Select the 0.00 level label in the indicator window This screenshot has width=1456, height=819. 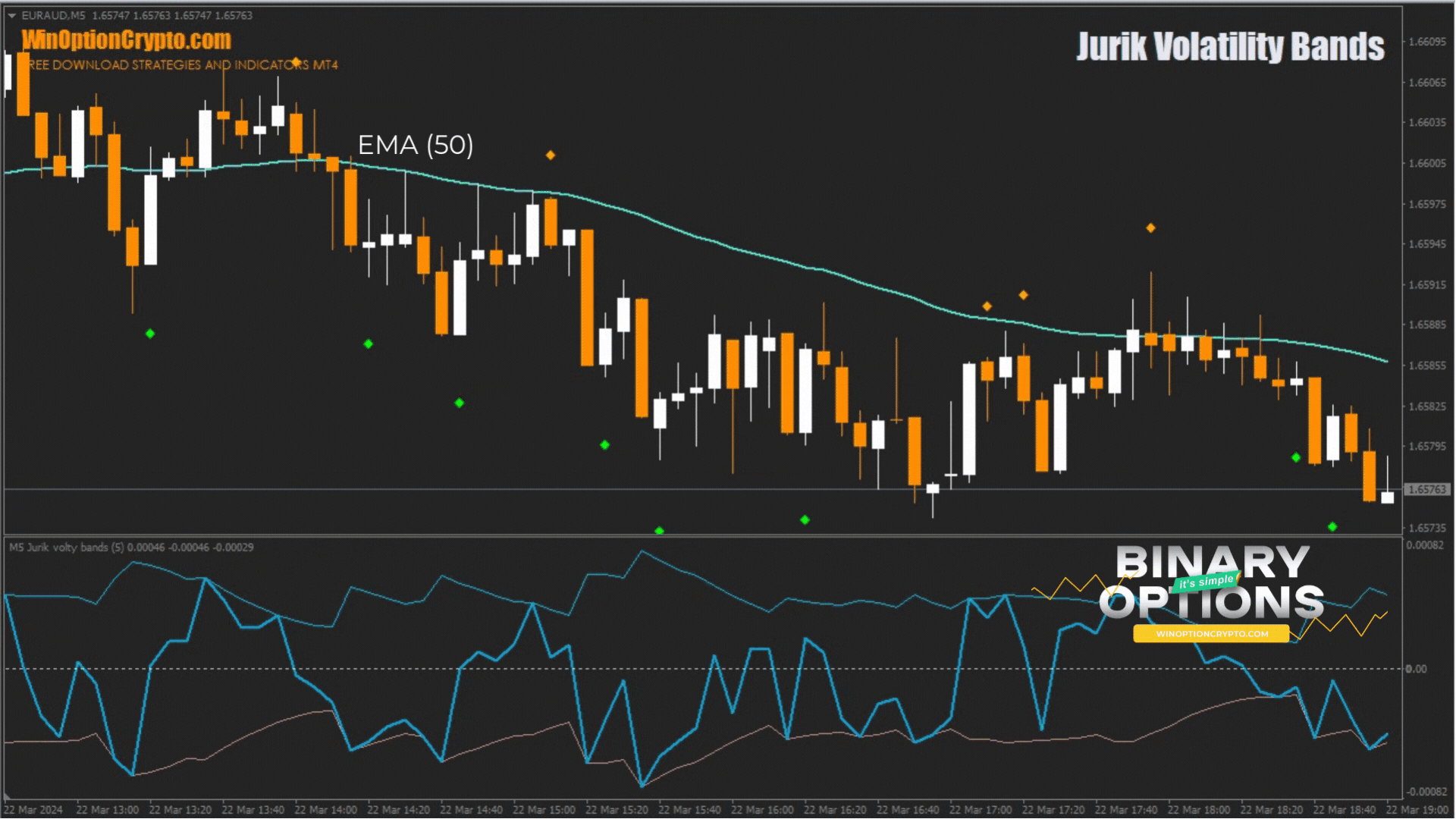1415,669
